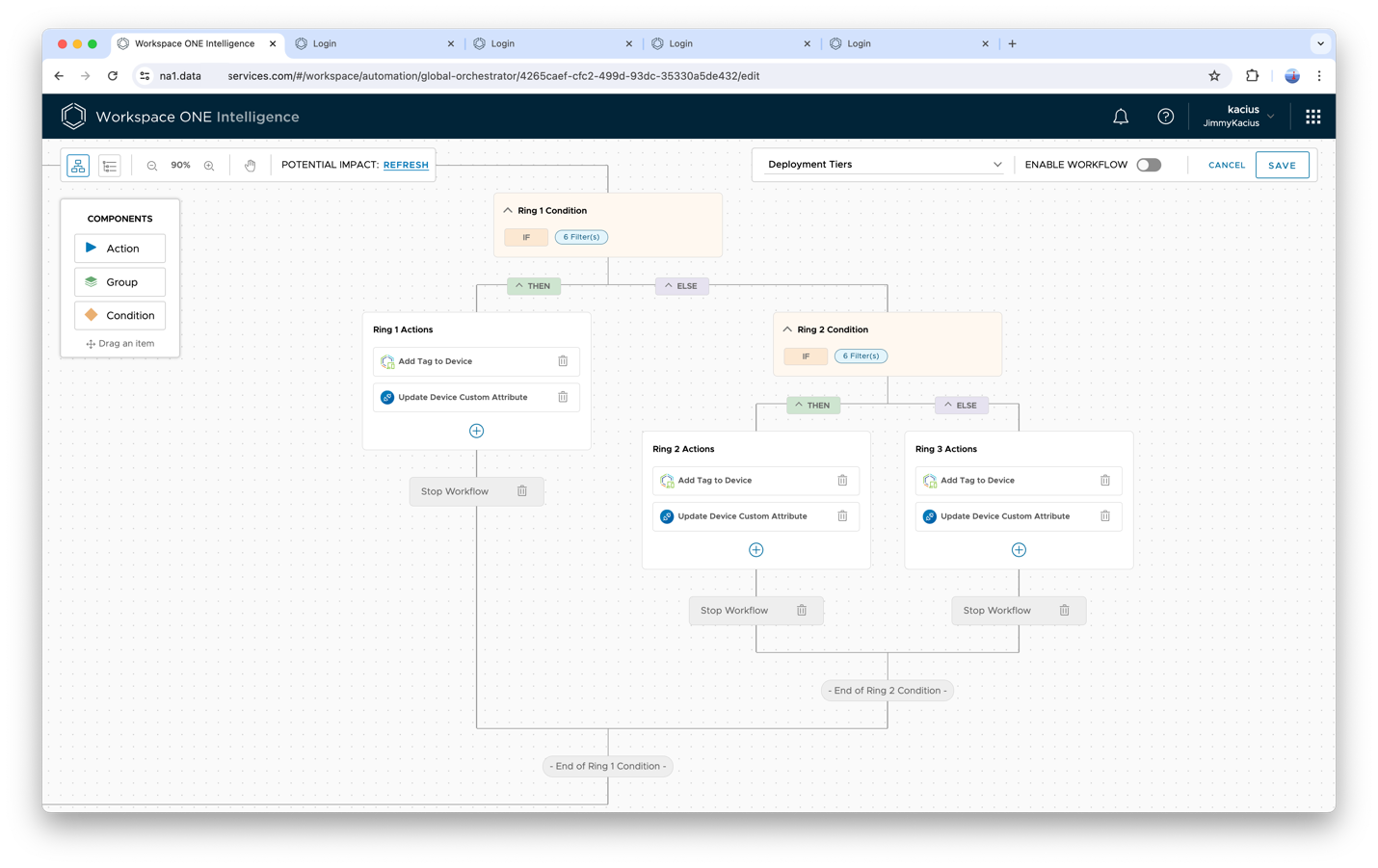Switch to the list view icon

pos(110,166)
